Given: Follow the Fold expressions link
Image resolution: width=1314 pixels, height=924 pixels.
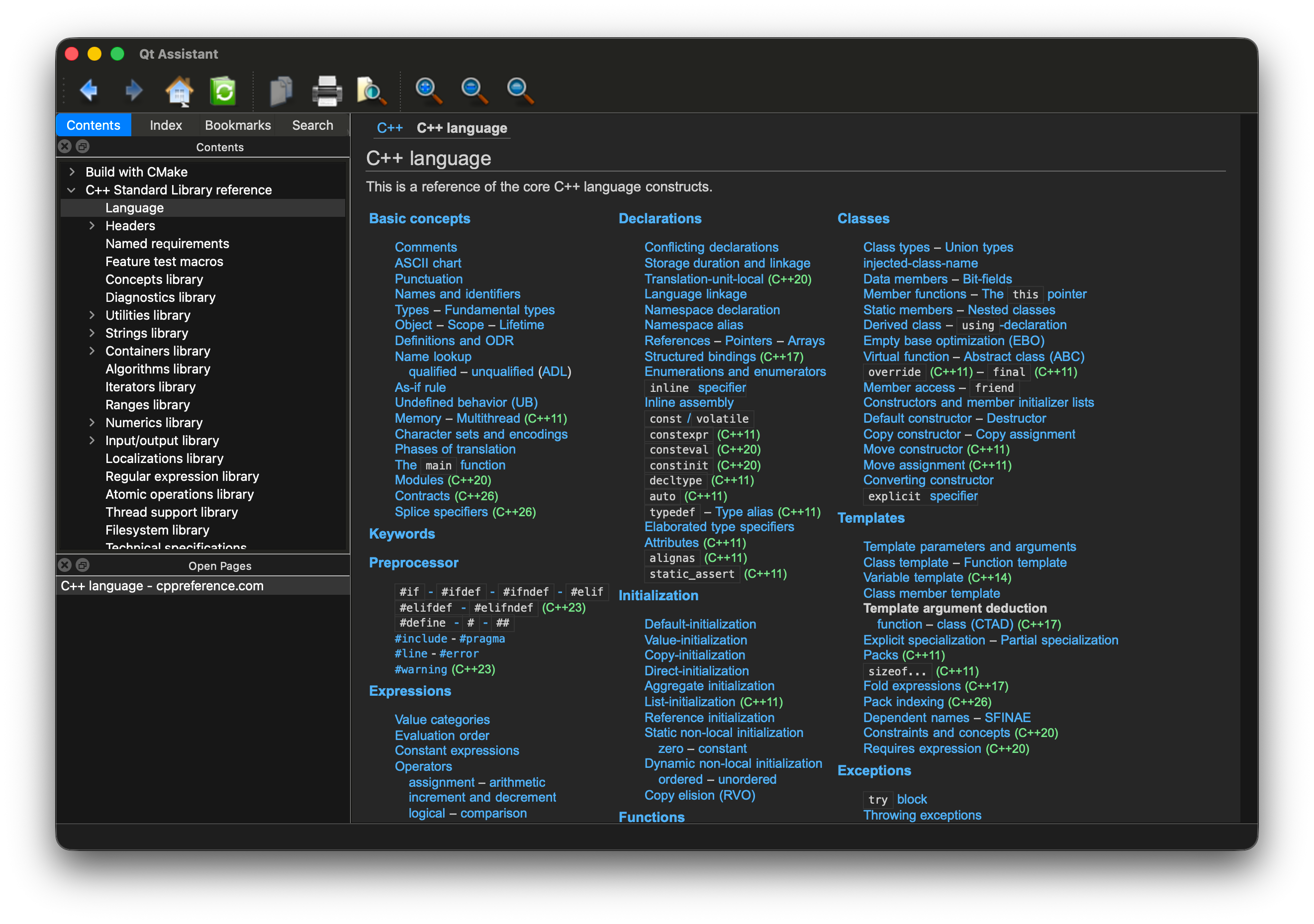Looking at the screenshot, I should pyautogui.click(x=912, y=685).
